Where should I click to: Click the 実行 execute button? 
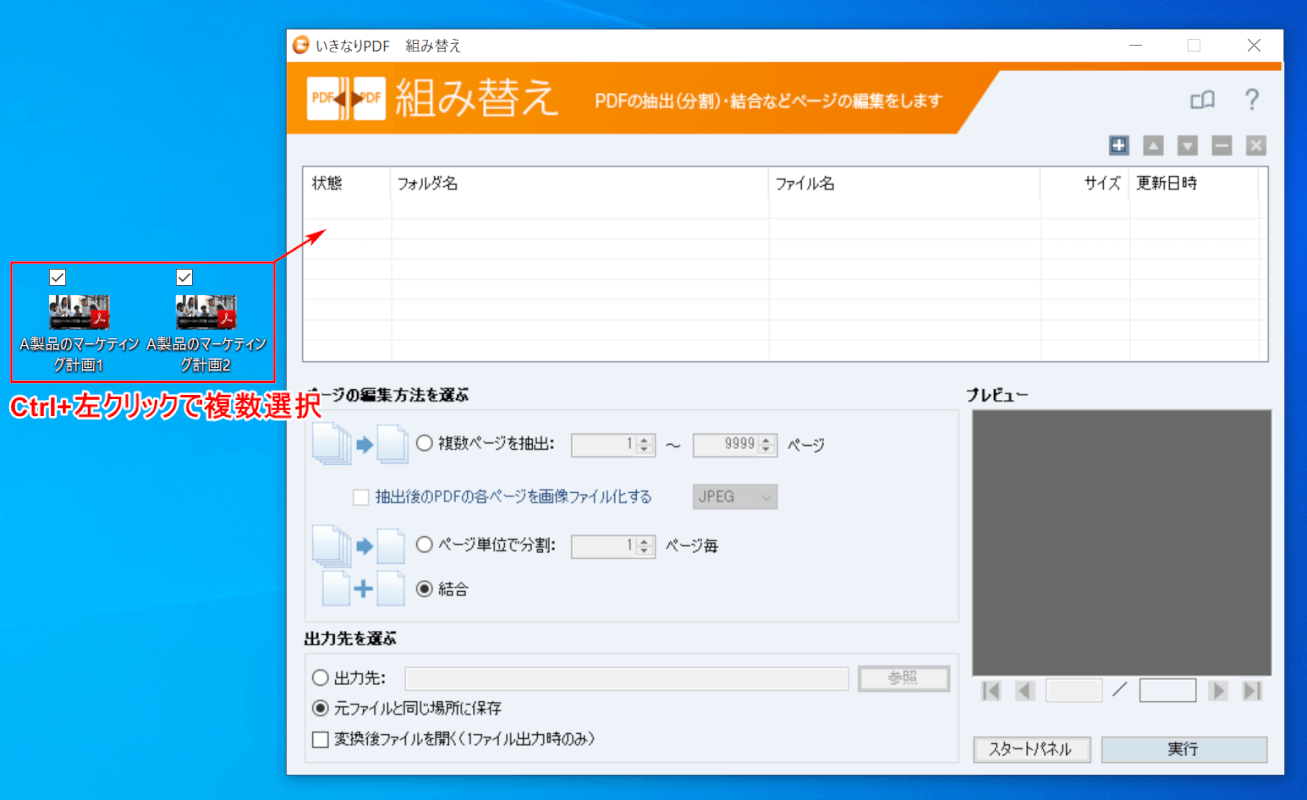[x=1184, y=749]
